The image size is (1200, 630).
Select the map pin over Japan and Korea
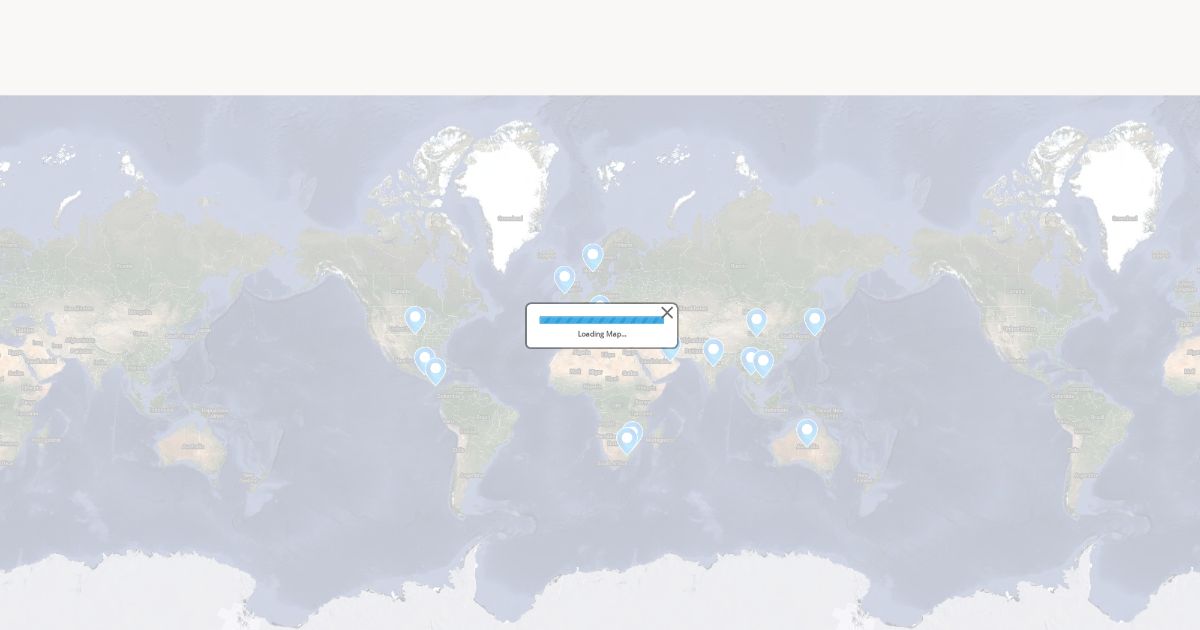[x=815, y=322]
